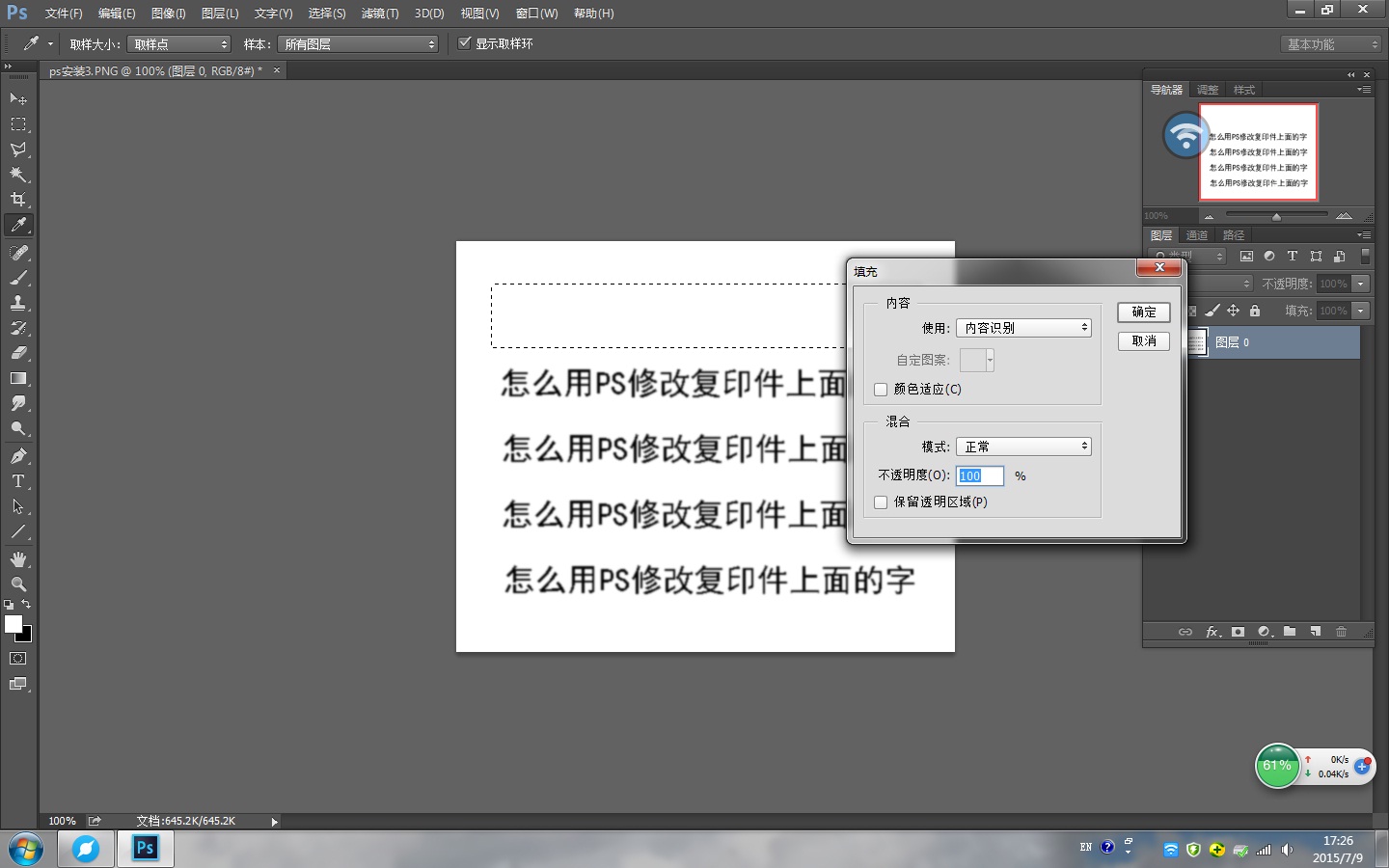Select the Dodge tool
Screen dimensions: 1389x868
coord(18,428)
